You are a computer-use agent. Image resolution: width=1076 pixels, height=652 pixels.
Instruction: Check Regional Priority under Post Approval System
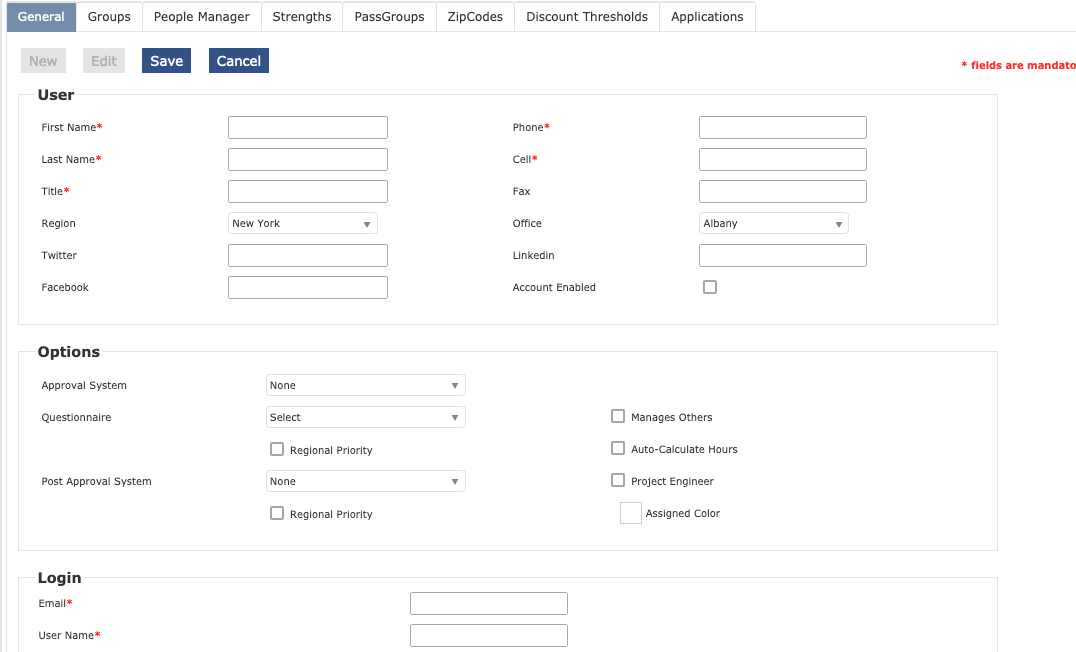277,513
